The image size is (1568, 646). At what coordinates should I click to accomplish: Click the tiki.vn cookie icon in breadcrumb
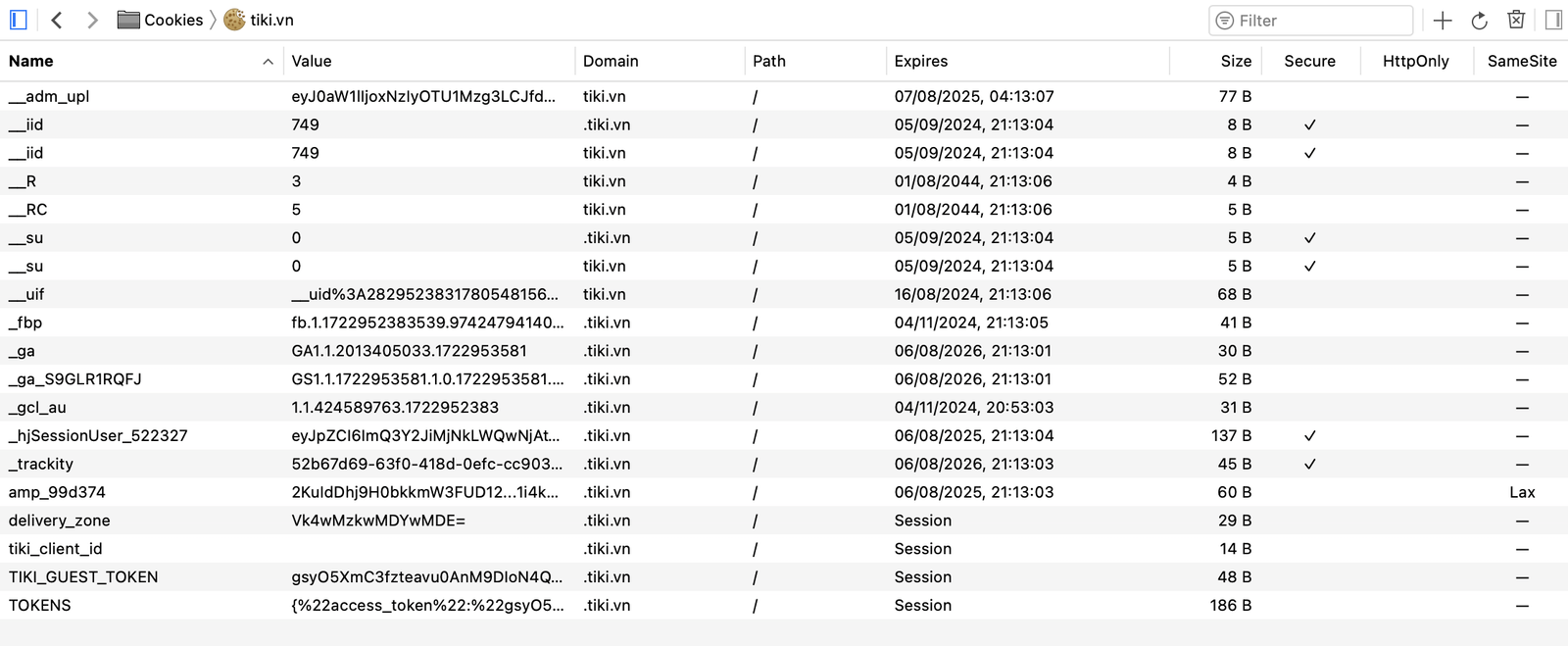click(234, 20)
